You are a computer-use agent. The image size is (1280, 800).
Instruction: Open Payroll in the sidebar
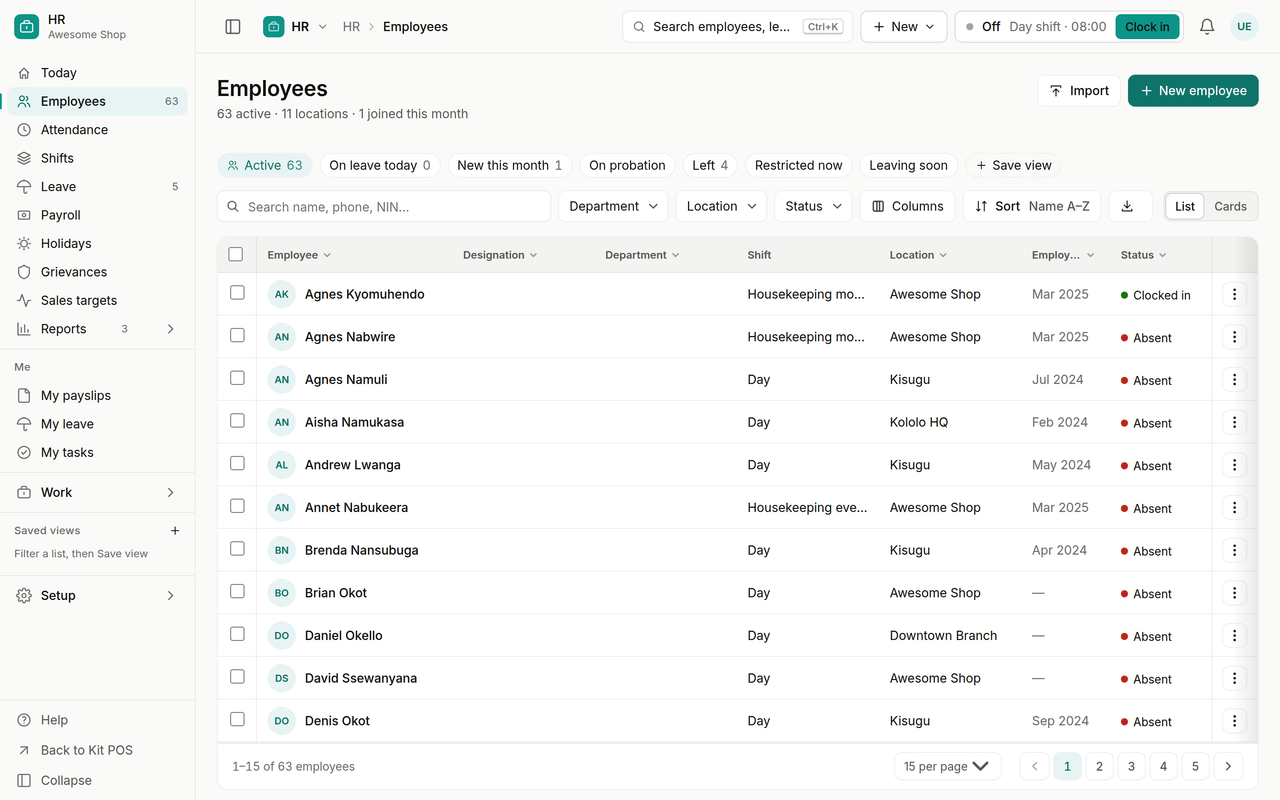98,215
